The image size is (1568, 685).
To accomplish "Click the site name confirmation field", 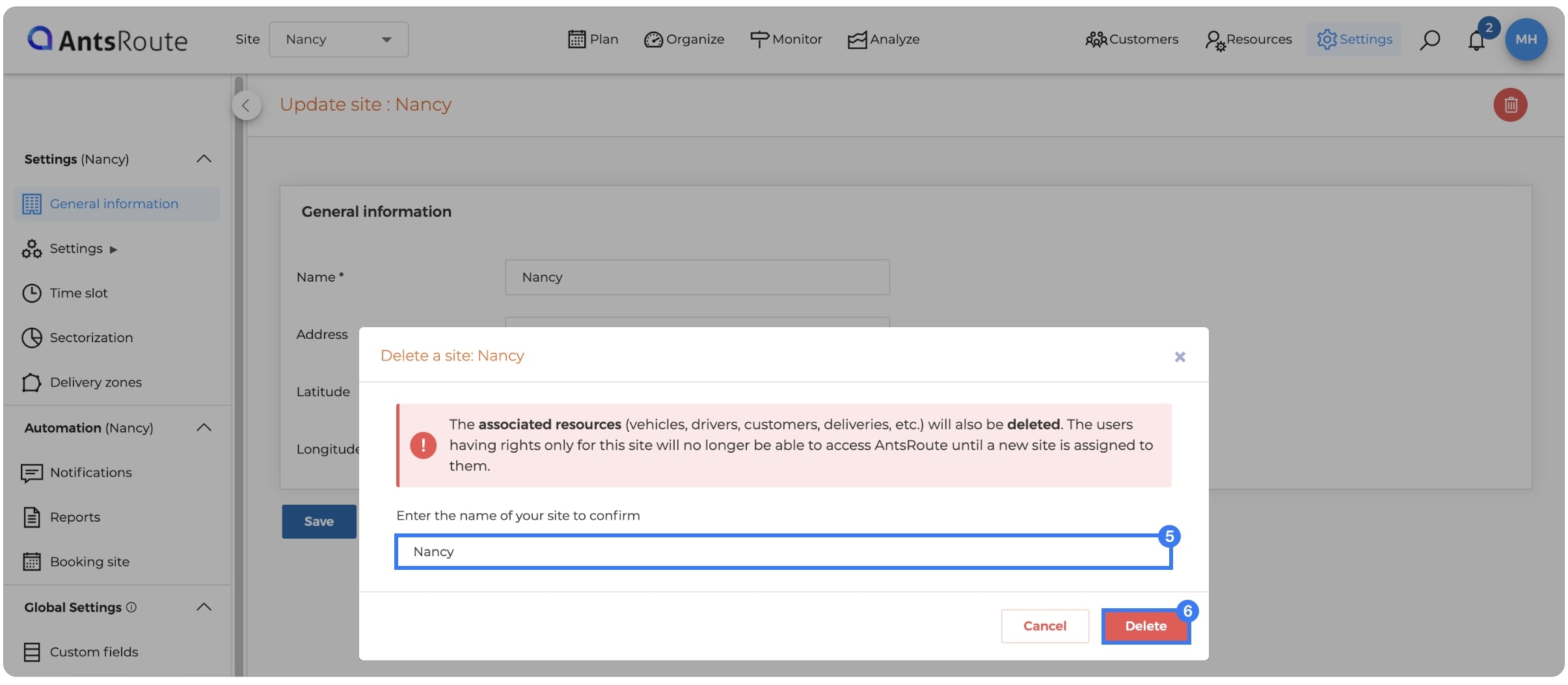I will [783, 552].
